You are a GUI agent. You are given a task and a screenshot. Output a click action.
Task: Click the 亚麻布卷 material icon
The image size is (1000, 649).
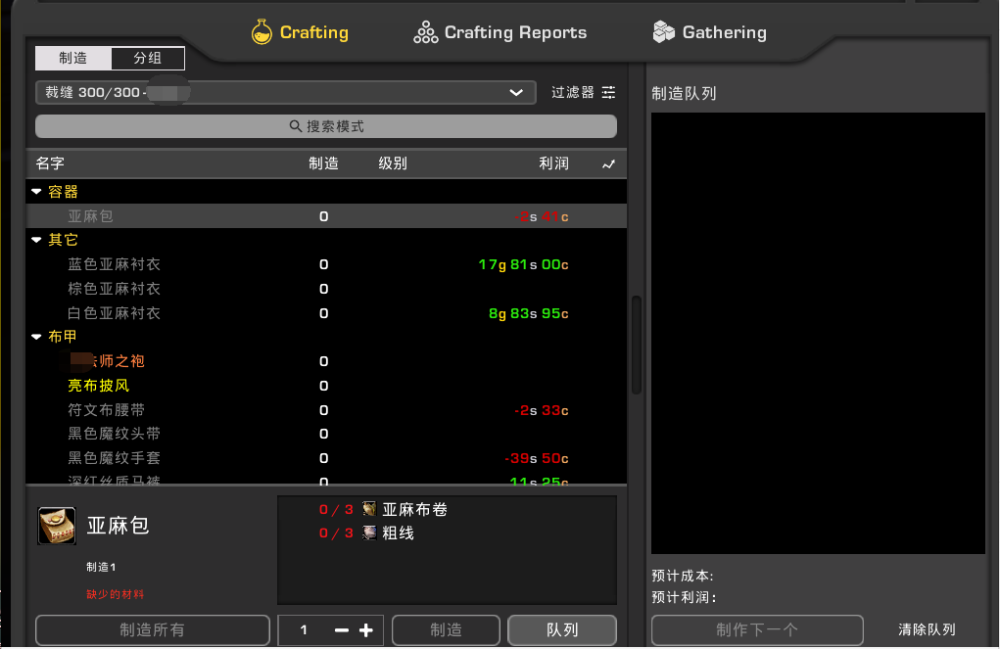point(369,509)
